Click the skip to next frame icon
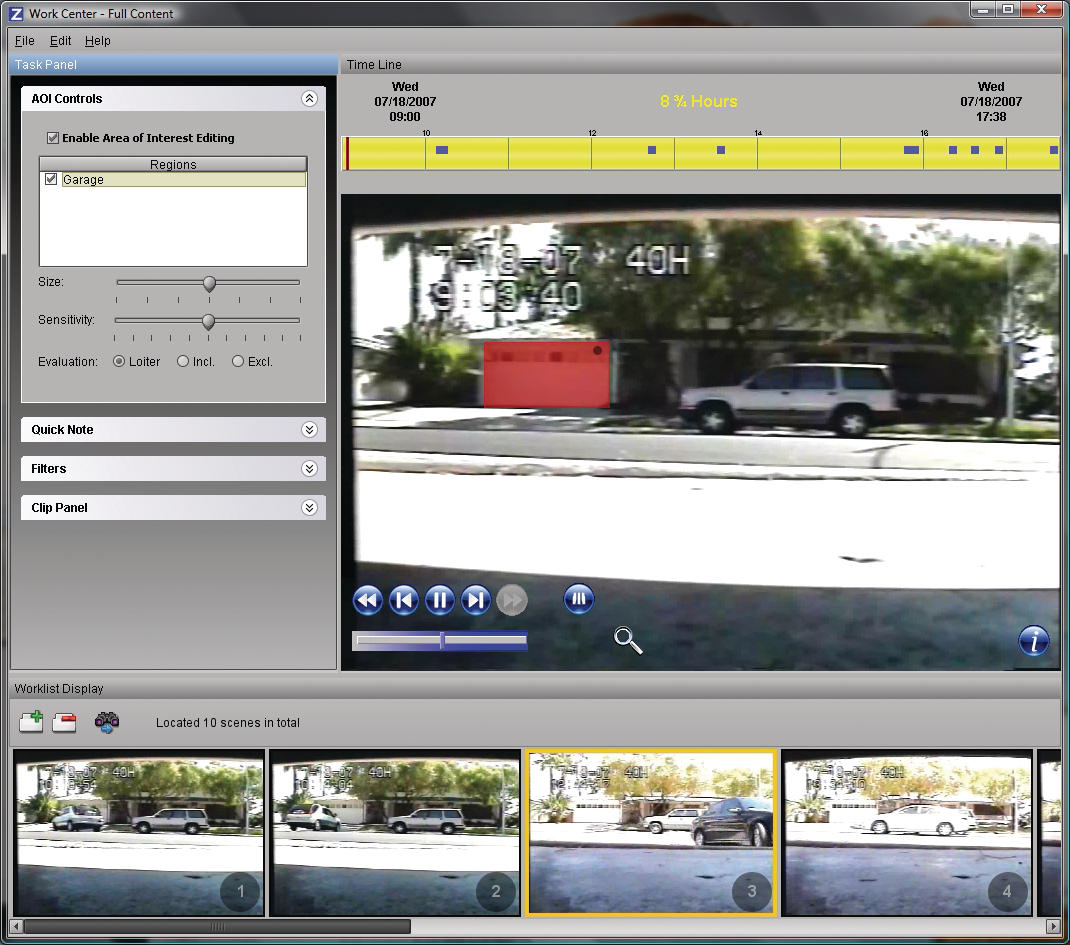 point(475,599)
